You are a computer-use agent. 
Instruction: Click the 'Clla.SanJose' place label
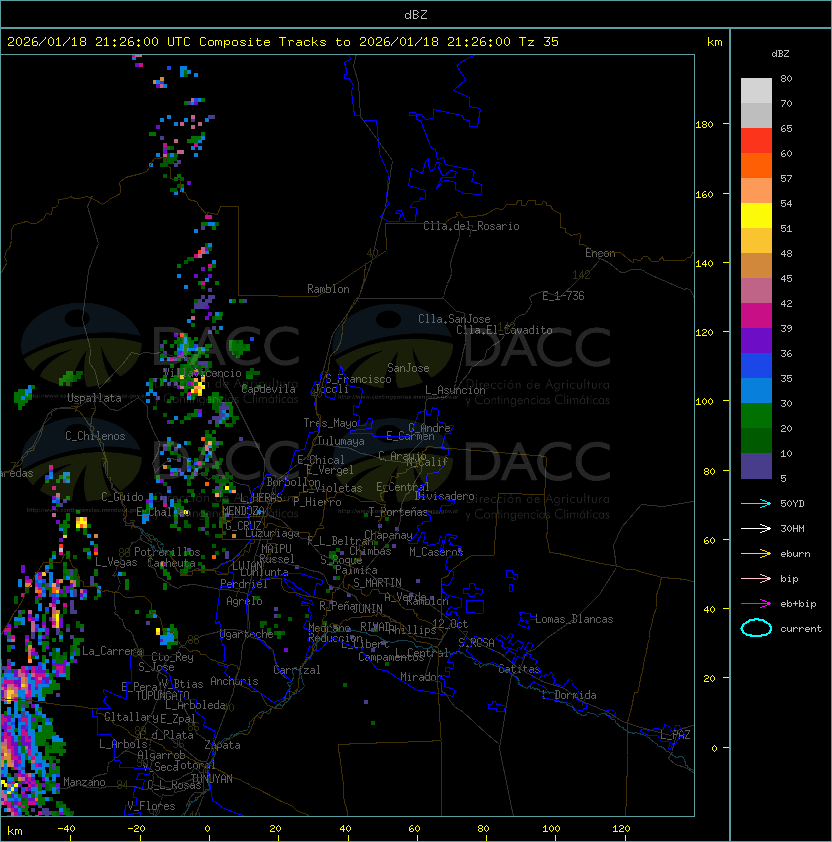point(454,319)
